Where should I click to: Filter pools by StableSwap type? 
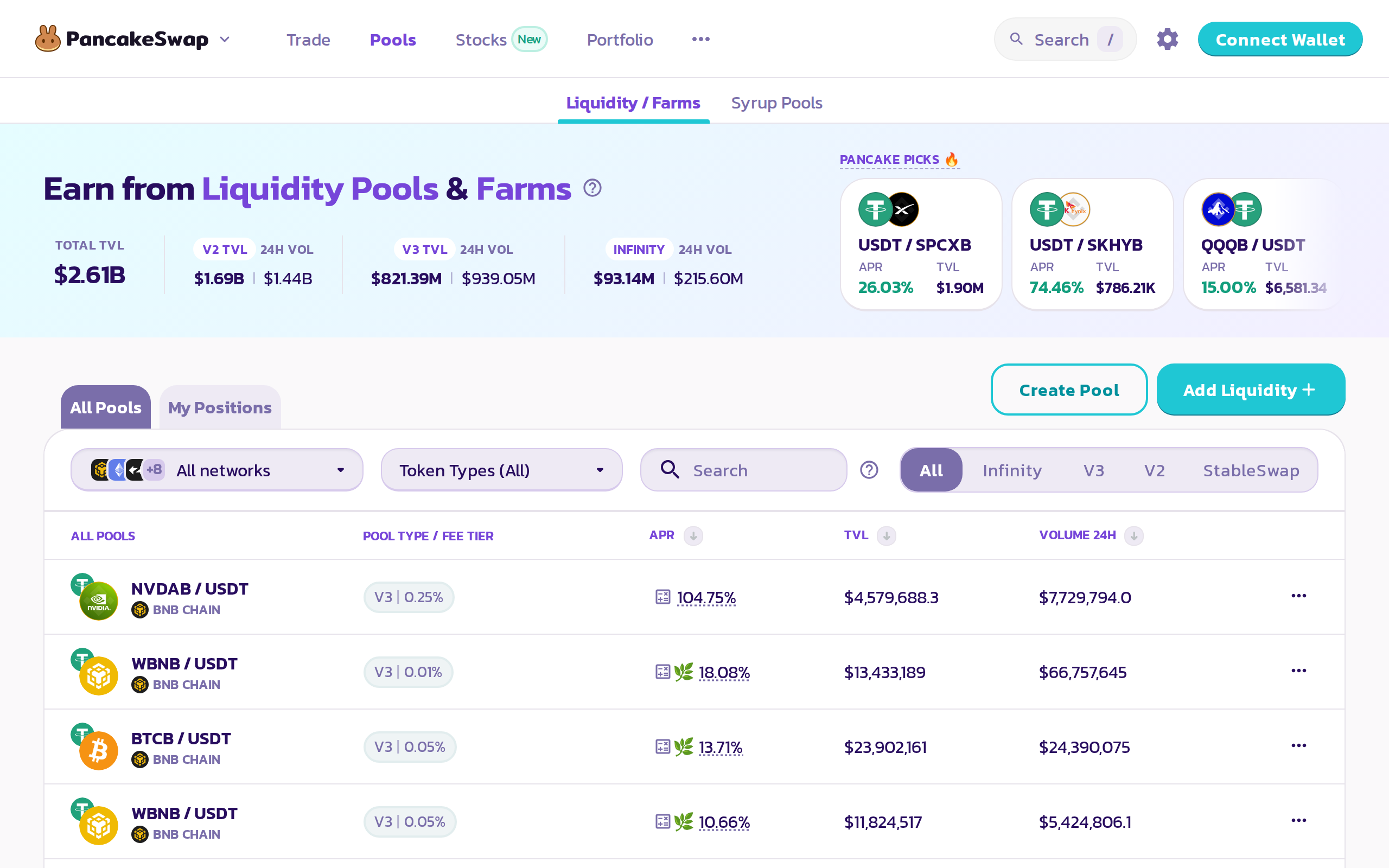tap(1251, 470)
